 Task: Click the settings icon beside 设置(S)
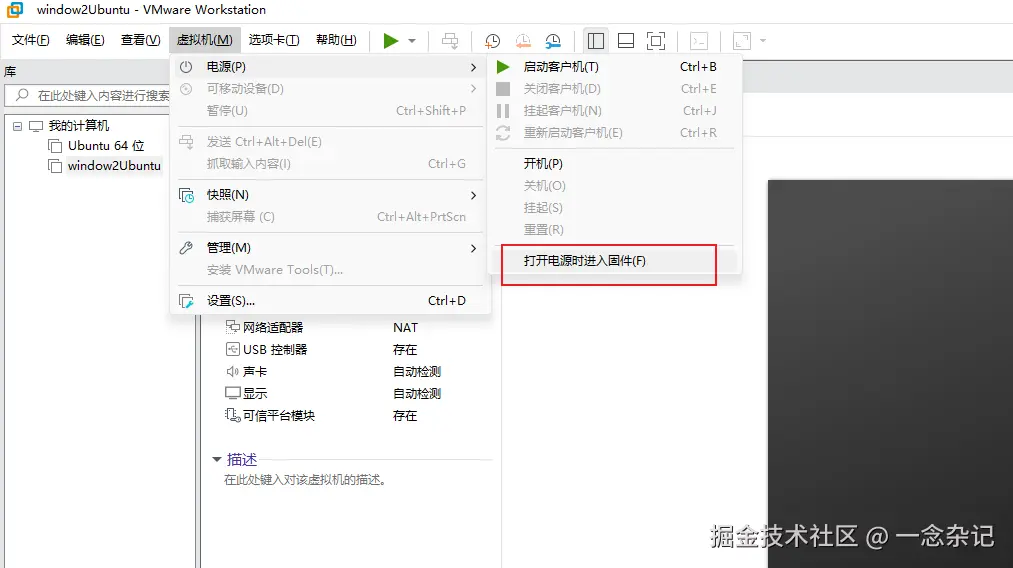[186, 301]
